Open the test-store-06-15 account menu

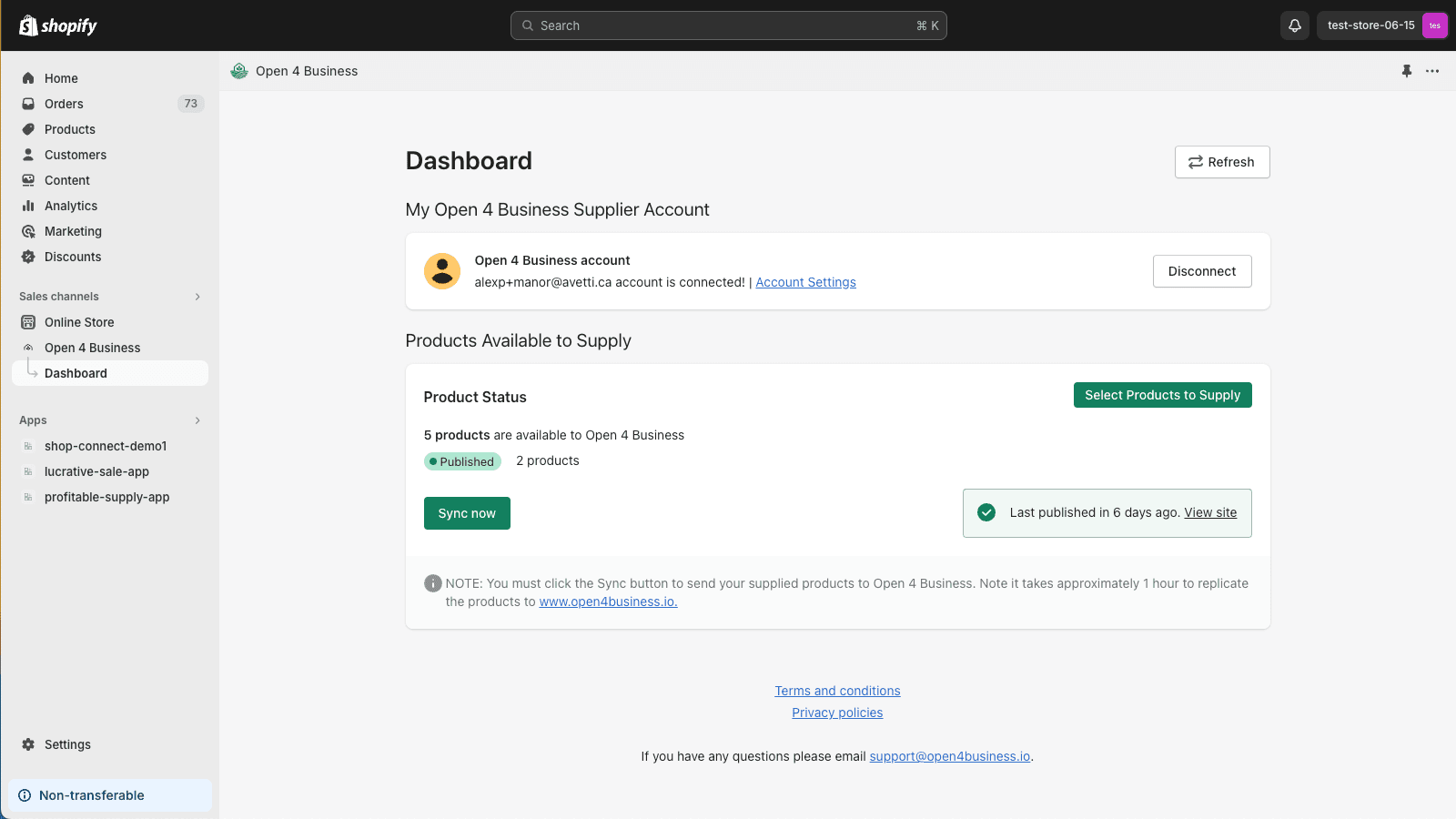pos(1381,25)
